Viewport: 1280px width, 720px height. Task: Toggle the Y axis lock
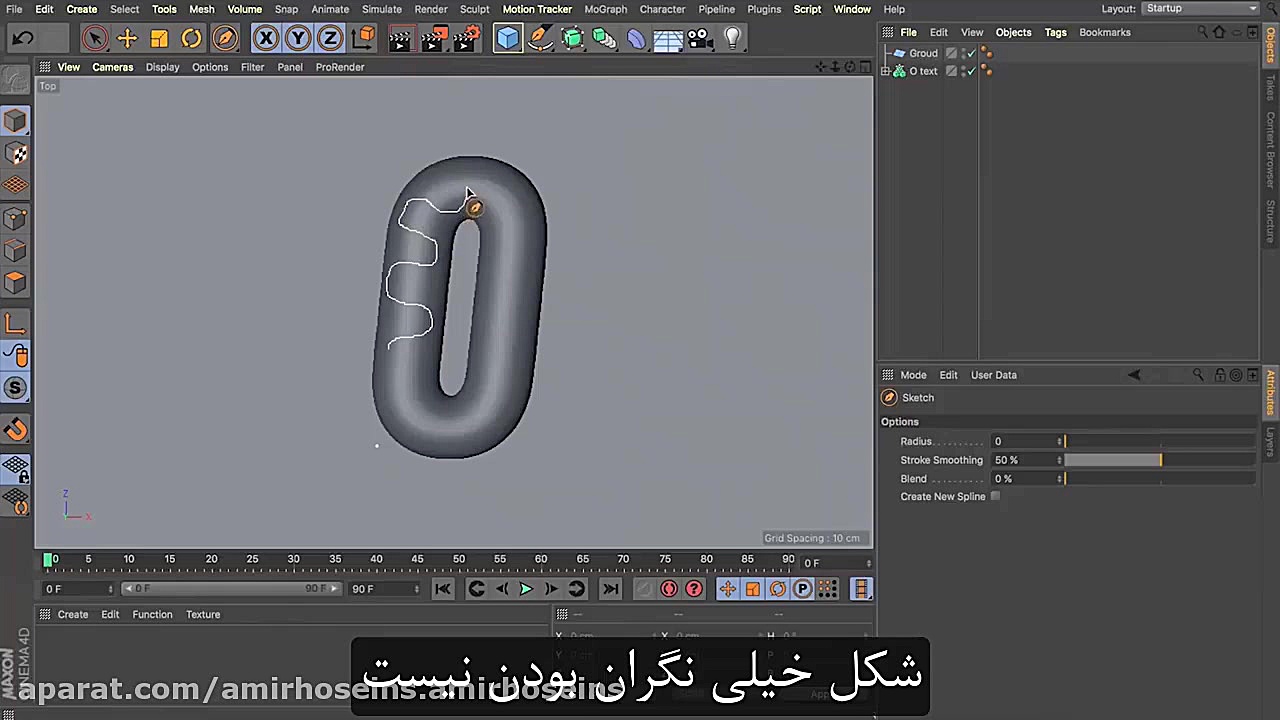tap(297, 38)
